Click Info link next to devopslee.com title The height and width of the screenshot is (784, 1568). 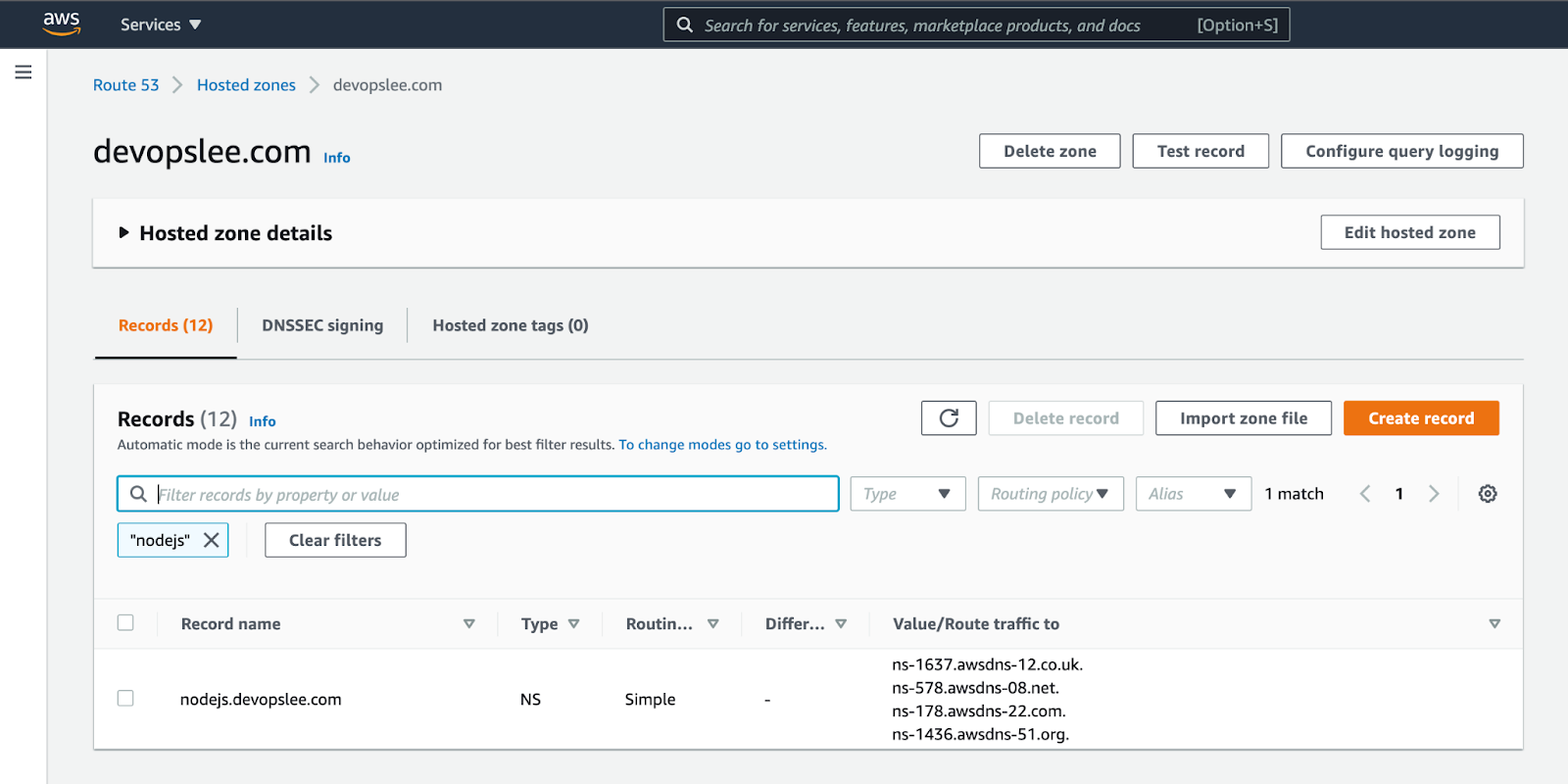pos(337,158)
